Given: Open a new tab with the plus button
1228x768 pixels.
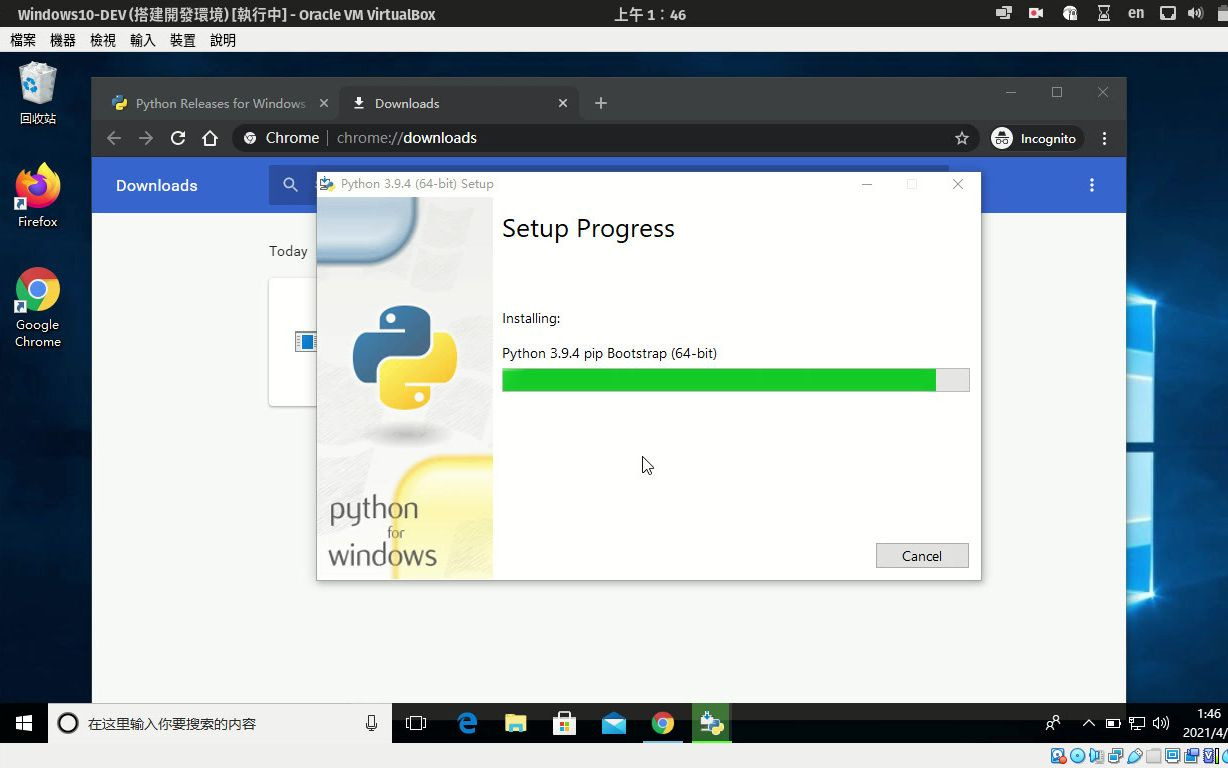Looking at the screenshot, I should (x=600, y=103).
